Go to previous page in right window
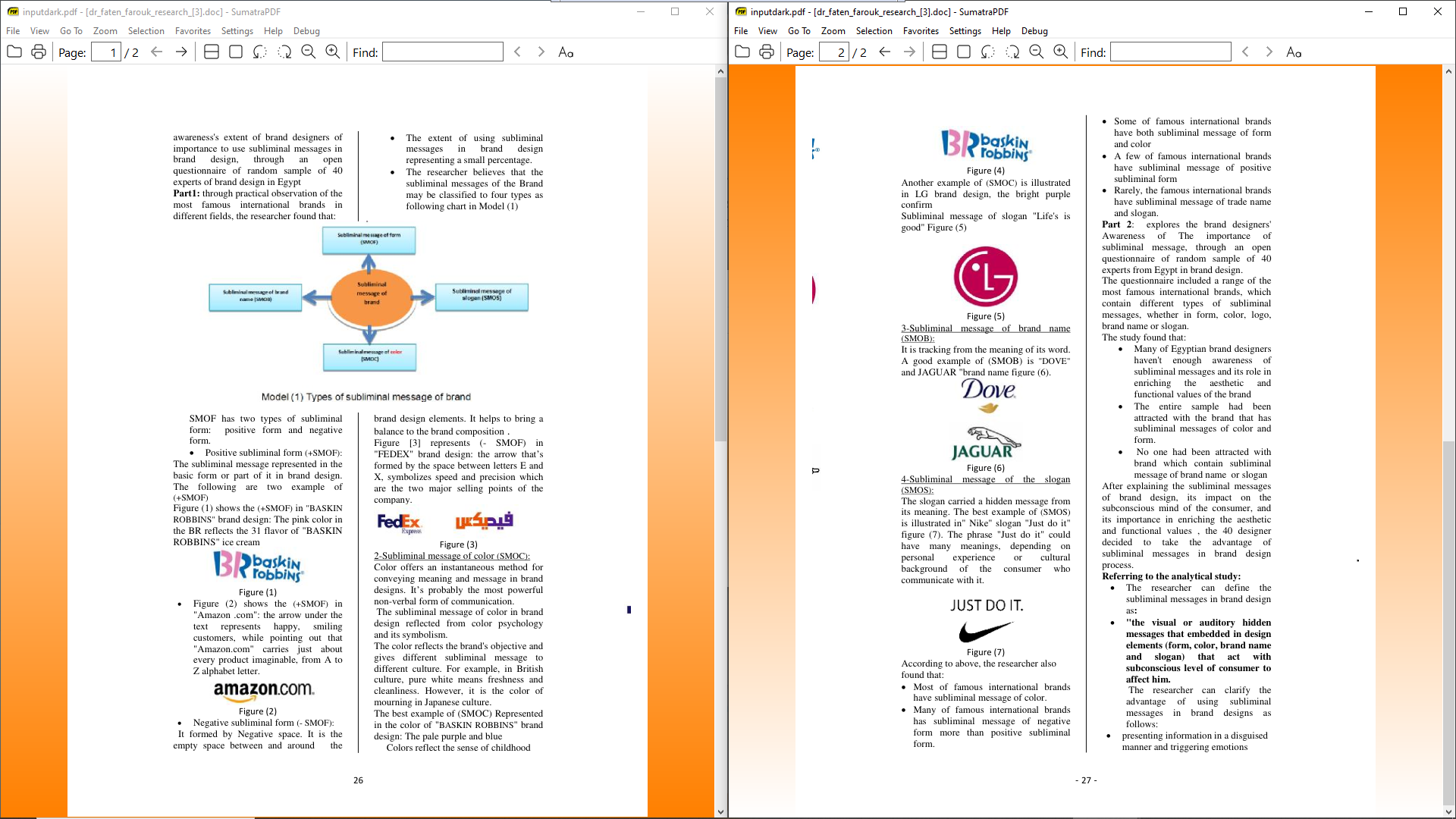Screen dimensions: 1456x819 tap(885, 52)
